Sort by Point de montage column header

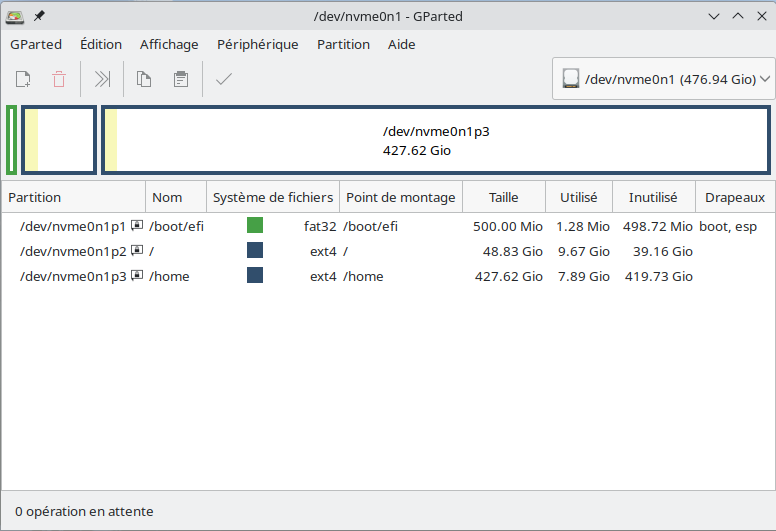pyautogui.click(x=401, y=197)
